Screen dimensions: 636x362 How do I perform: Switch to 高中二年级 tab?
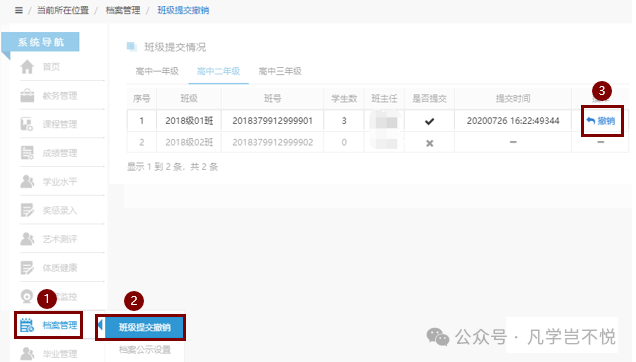pos(218,71)
